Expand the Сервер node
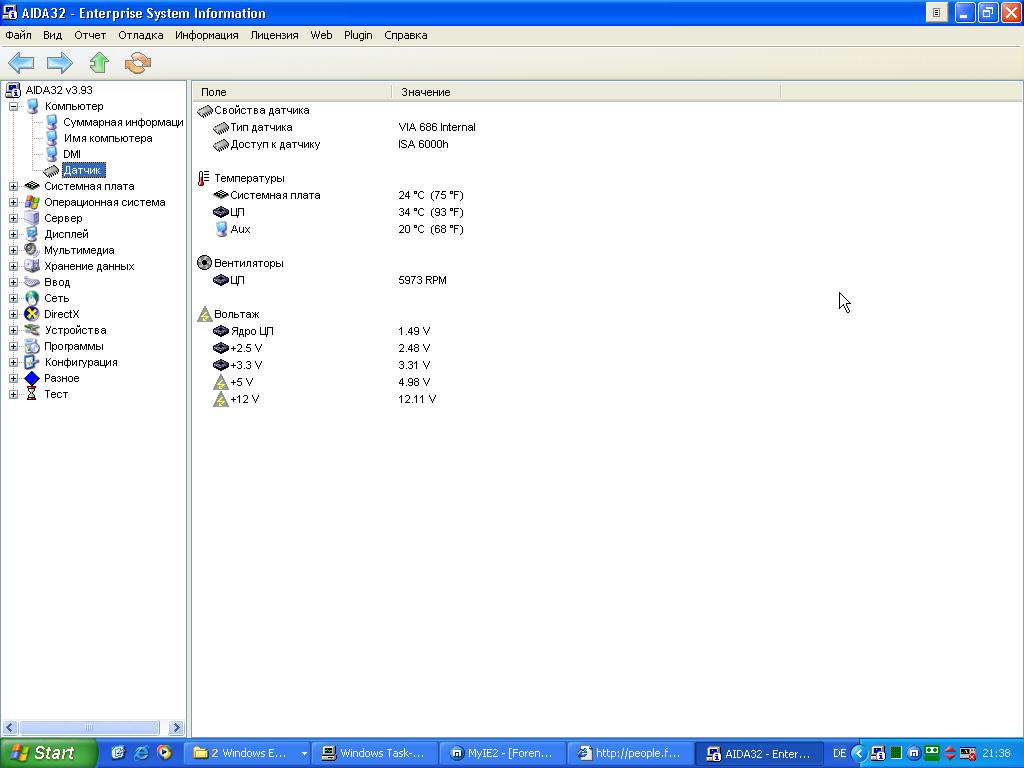Screen dimensions: 1024x768 13,218
